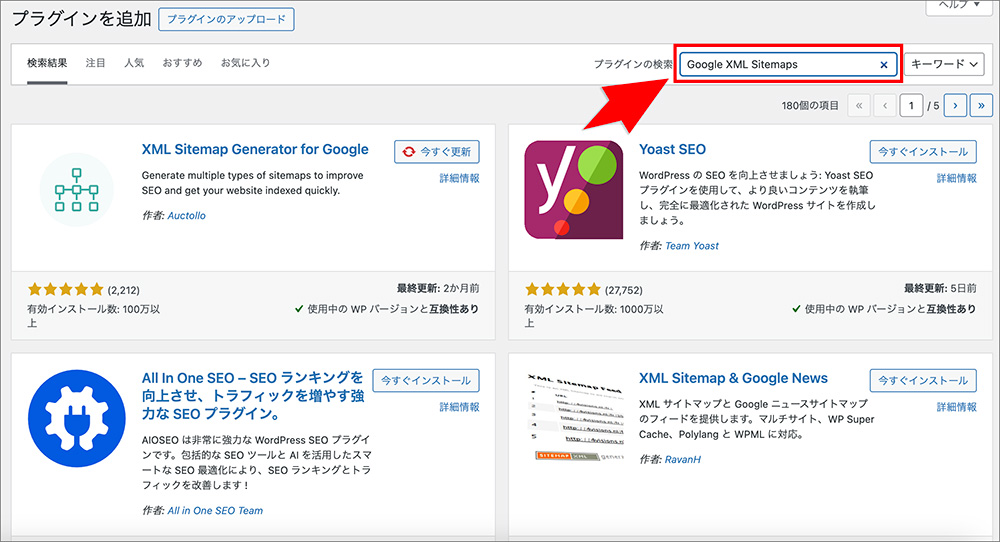Viewport: 1000px width, 542px height.
Task: Visit author Auctollo's link
Action: pyautogui.click(x=186, y=216)
